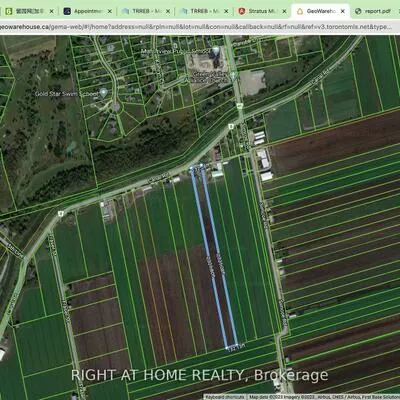Screen dimensions: 400x400
Task: Click the GeoWarehouse tab favicon
Action: coord(300,11)
